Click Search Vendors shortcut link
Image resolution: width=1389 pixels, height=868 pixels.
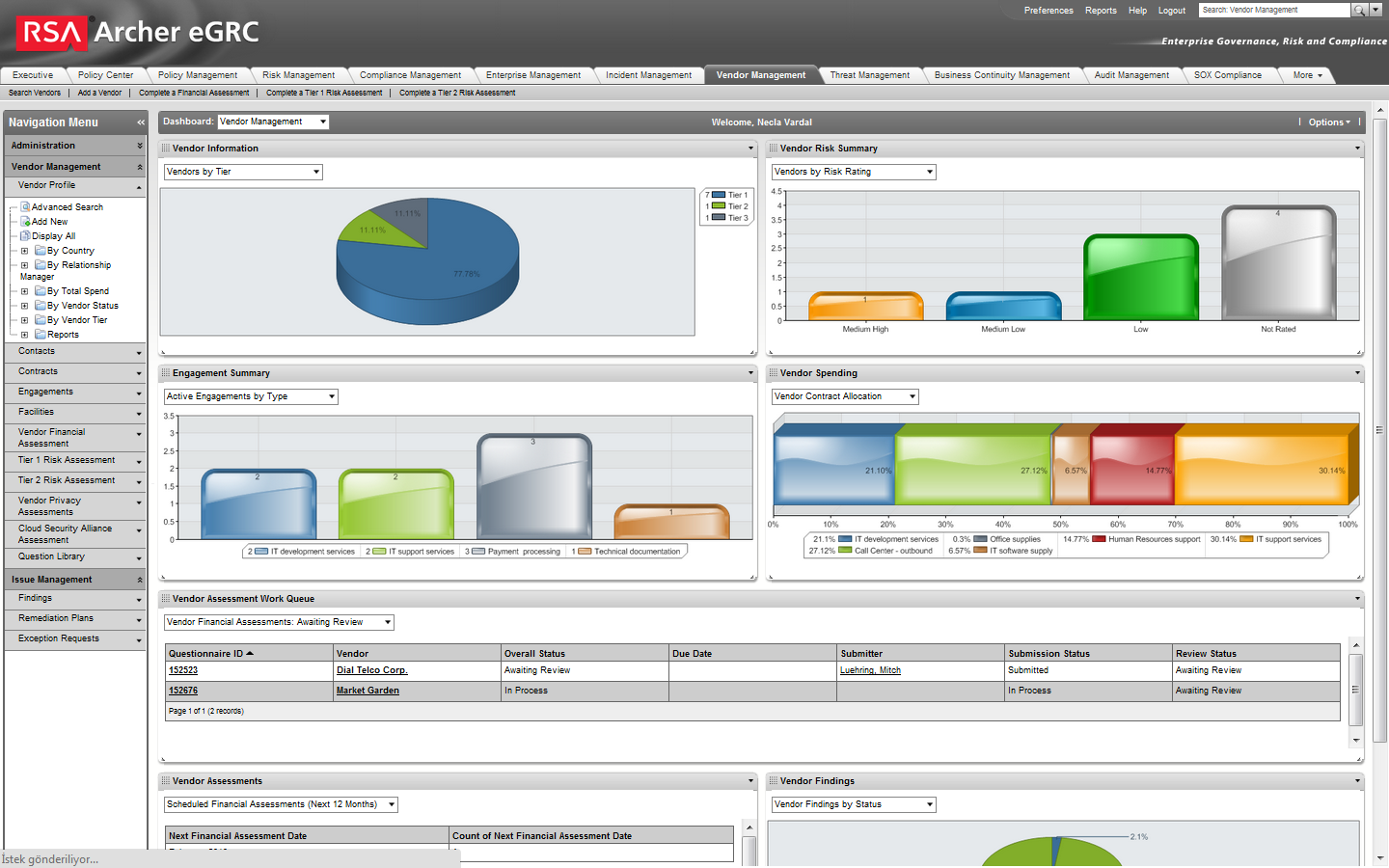tap(35, 93)
